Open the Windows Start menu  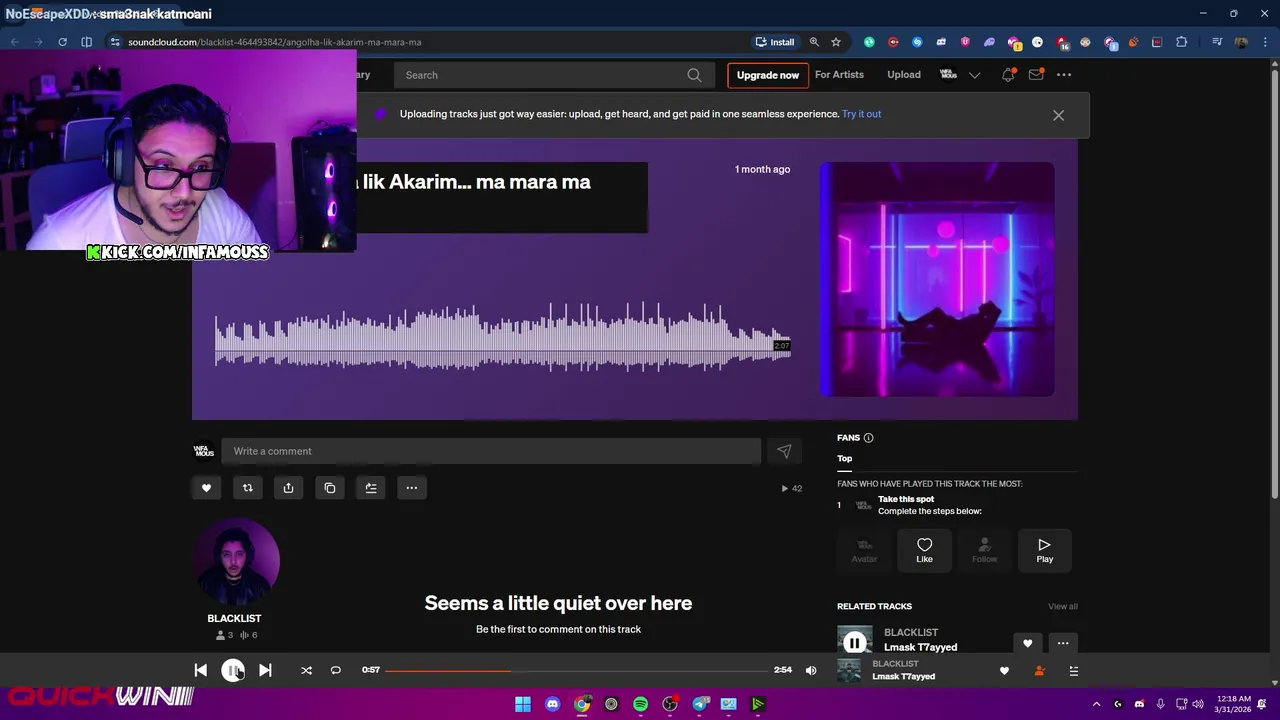pyautogui.click(x=523, y=704)
